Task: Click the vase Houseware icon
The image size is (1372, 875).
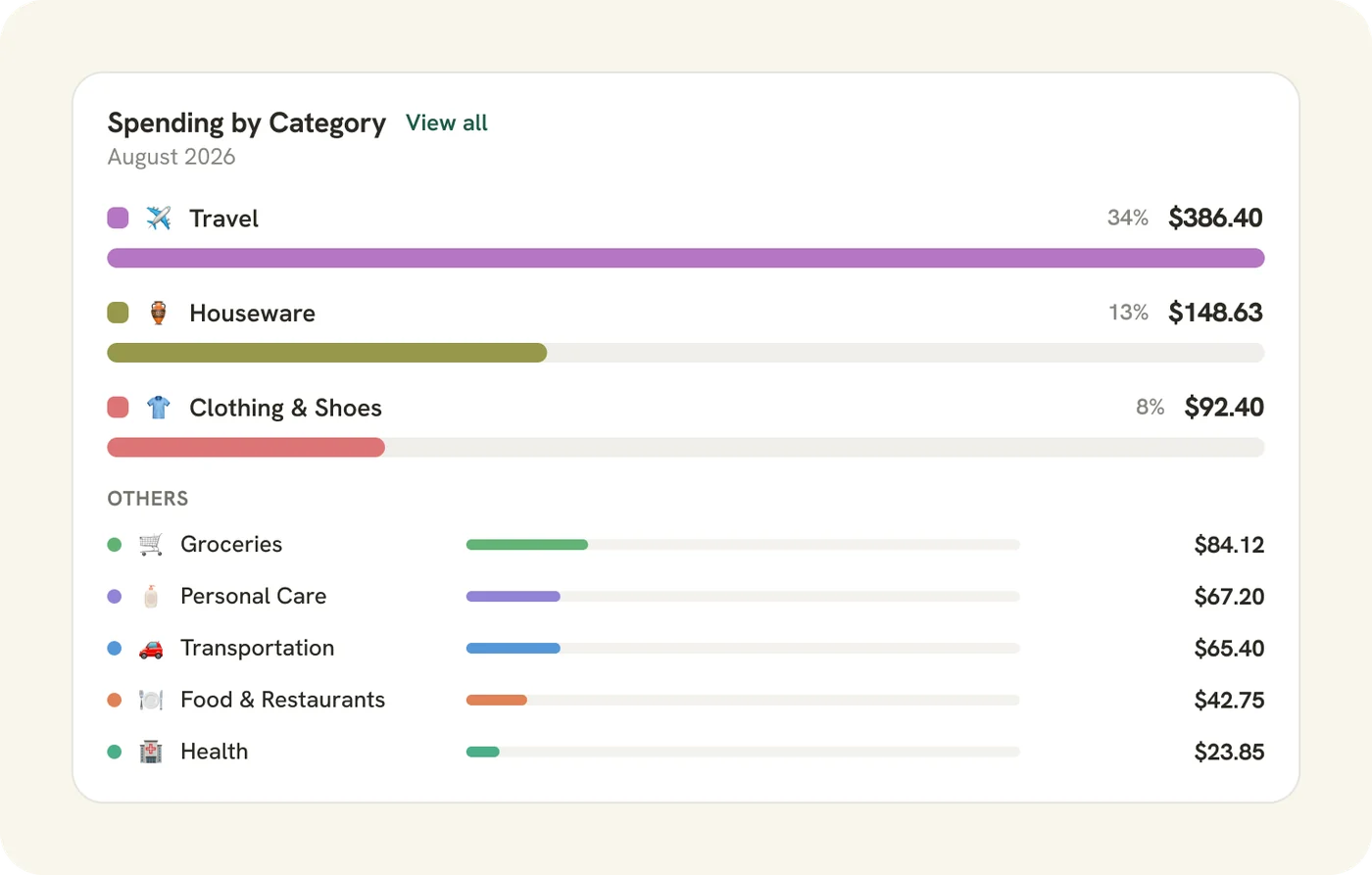Action: click(159, 313)
